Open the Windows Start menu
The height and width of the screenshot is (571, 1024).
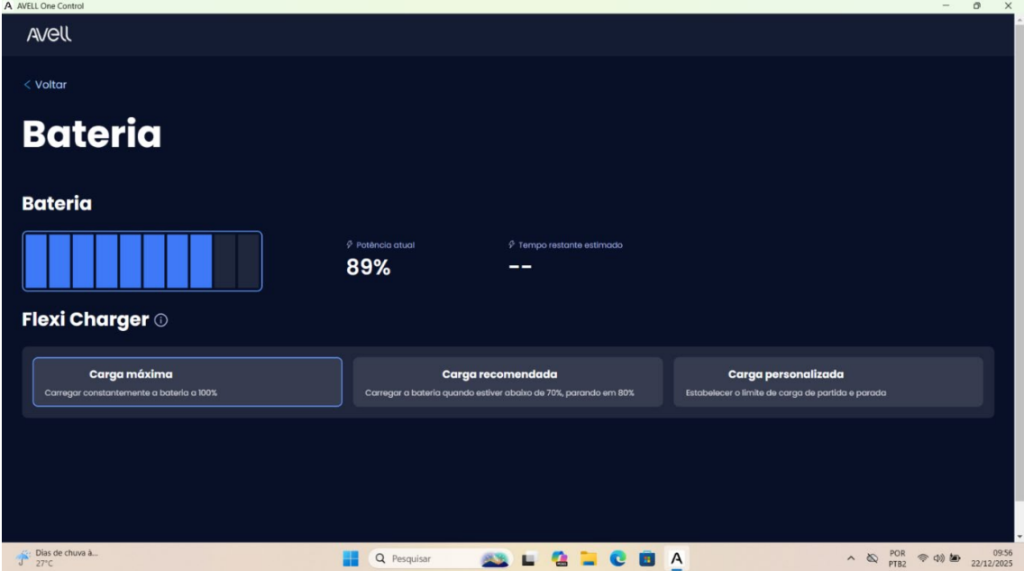351,559
